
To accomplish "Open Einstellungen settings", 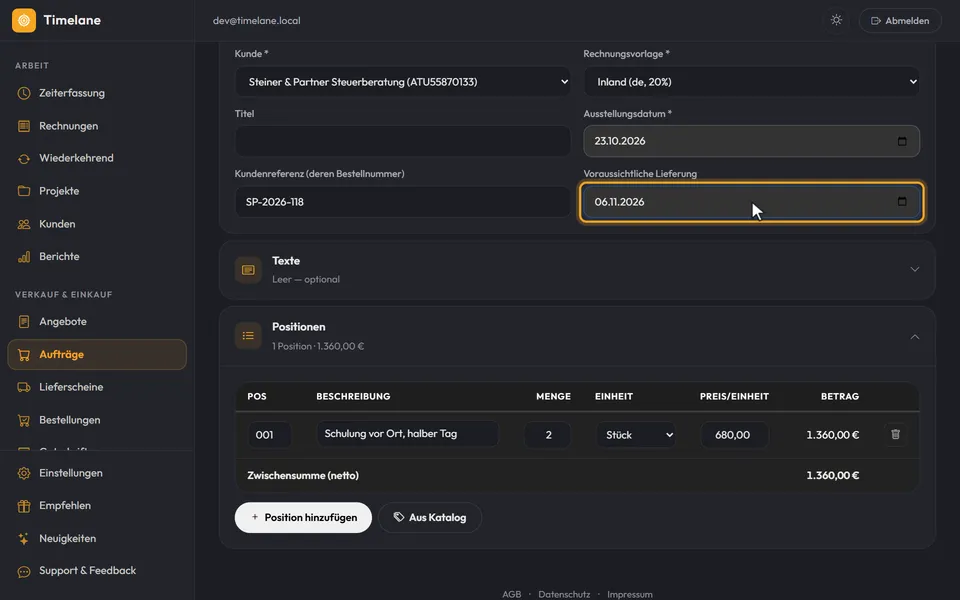I will click(97, 473).
